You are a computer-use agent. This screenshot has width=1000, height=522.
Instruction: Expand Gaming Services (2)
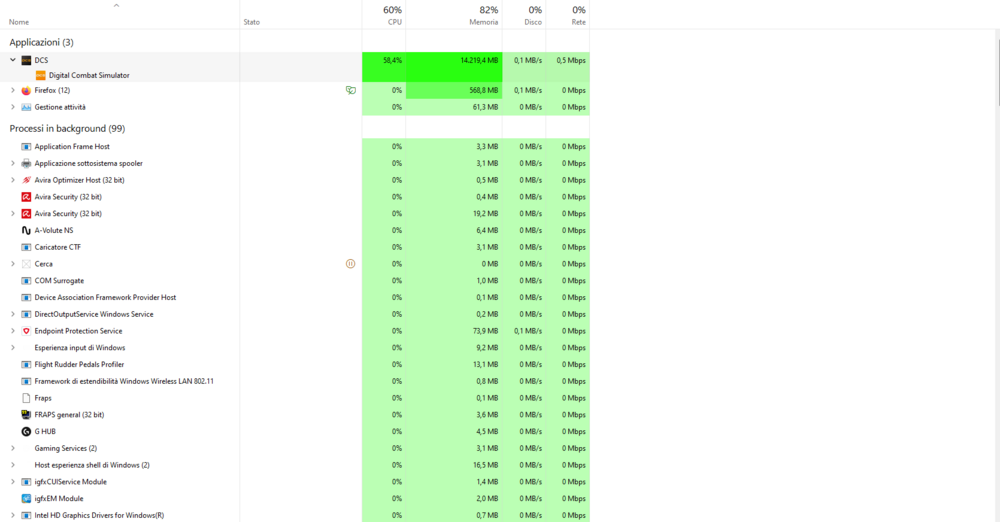tap(13, 449)
